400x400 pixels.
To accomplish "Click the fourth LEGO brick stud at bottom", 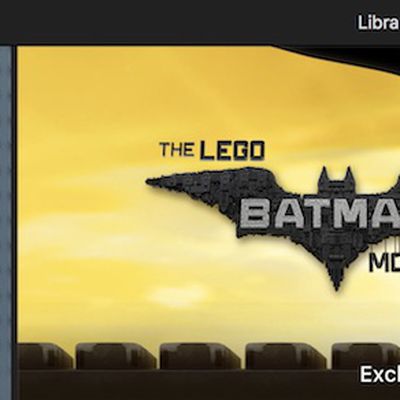I will [286, 356].
